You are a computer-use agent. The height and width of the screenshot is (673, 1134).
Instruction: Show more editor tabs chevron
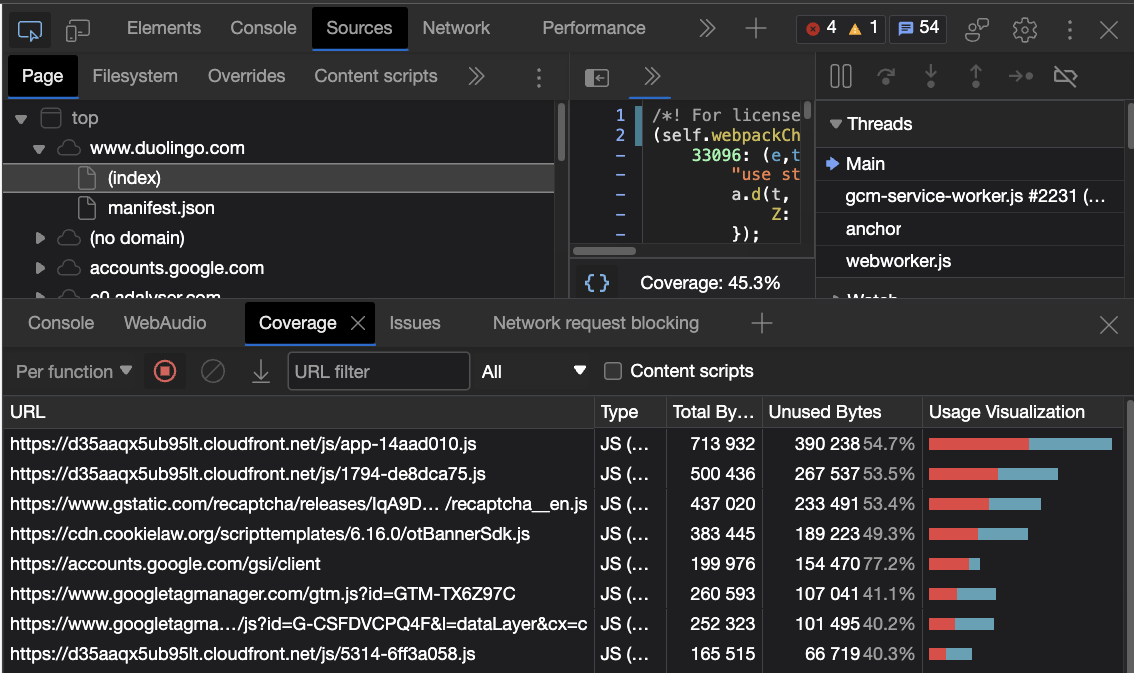coord(652,76)
